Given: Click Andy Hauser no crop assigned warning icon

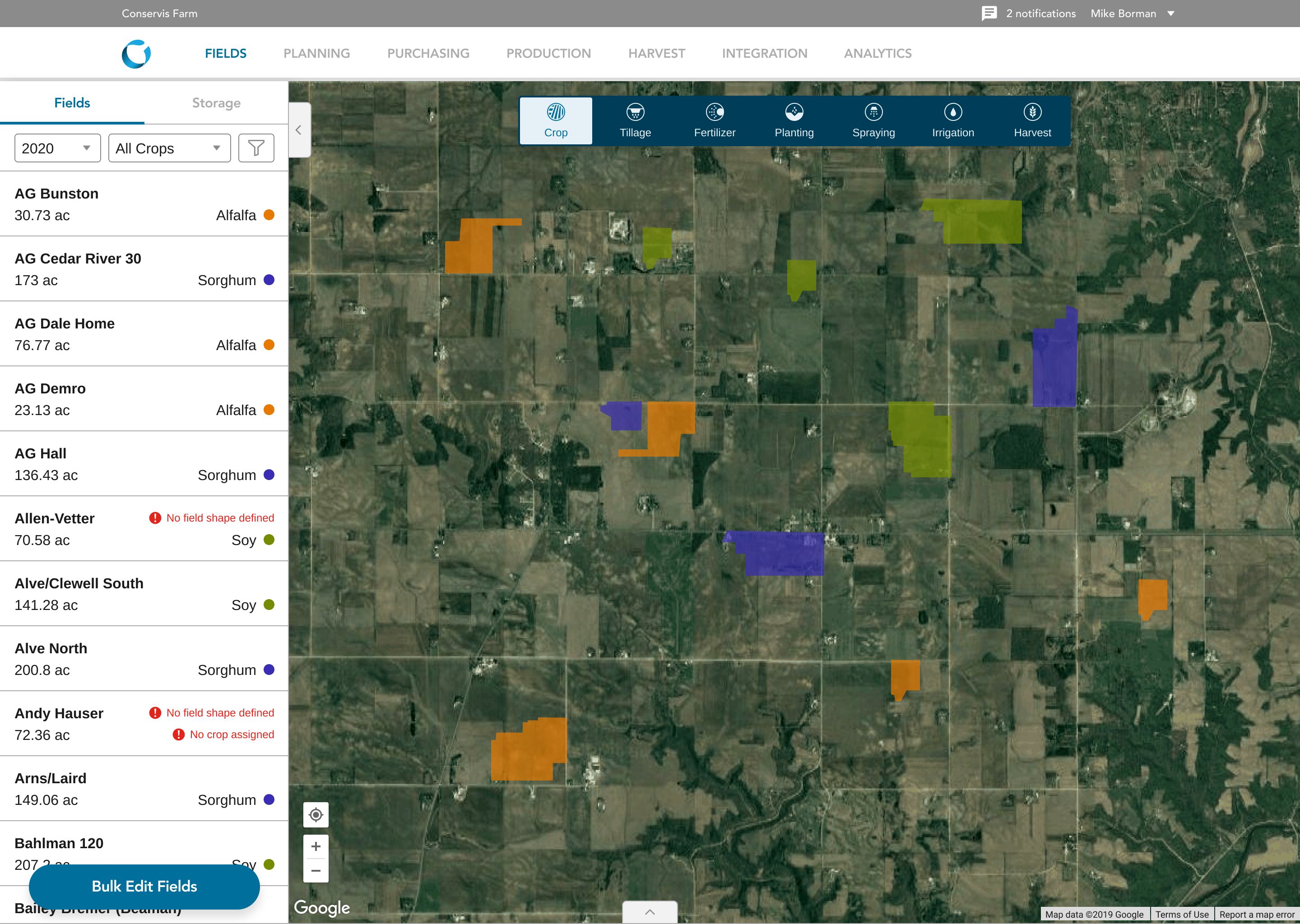Looking at the screenshot, I should point(179,735).
